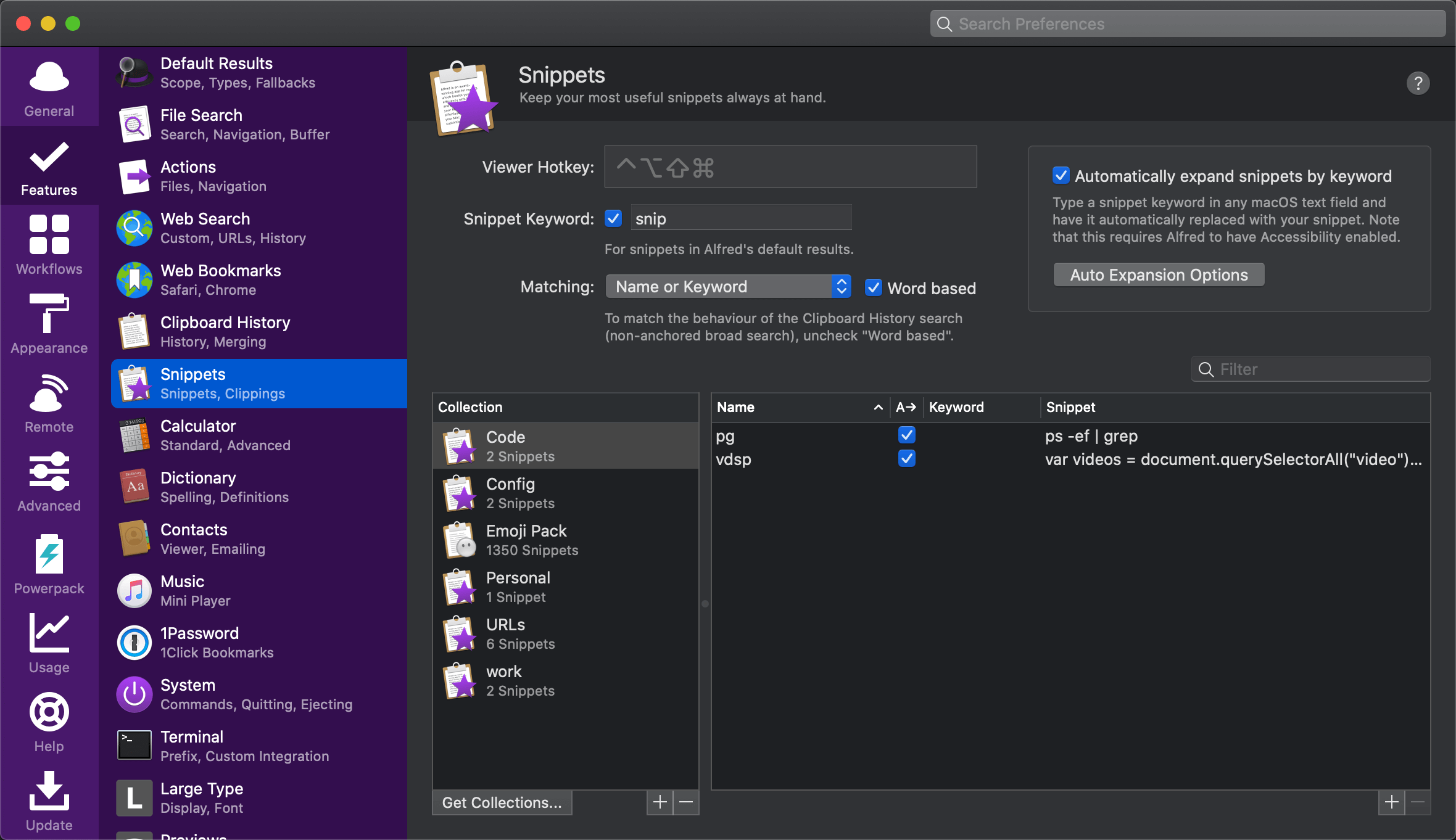The image size is (1456, 840).
Task: Click the snip keyword text field
Action: pyautogui.click(x=741, y=218)
